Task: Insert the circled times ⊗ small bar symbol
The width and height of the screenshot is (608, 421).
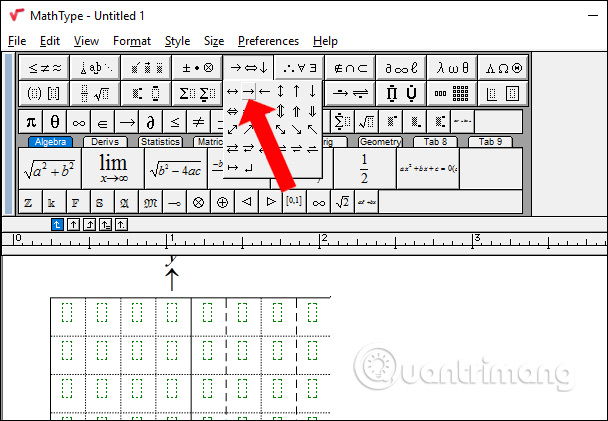Action: [199, 202]
